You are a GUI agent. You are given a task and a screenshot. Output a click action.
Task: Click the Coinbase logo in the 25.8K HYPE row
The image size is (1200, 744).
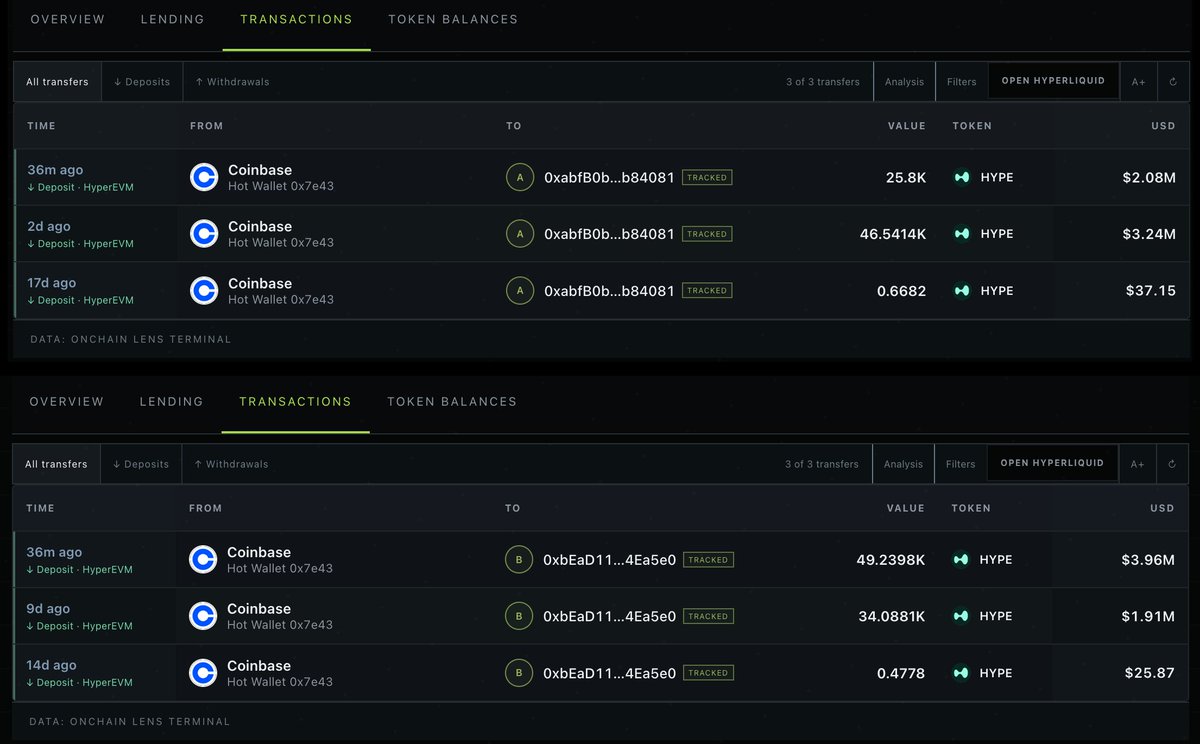(204, 177)
